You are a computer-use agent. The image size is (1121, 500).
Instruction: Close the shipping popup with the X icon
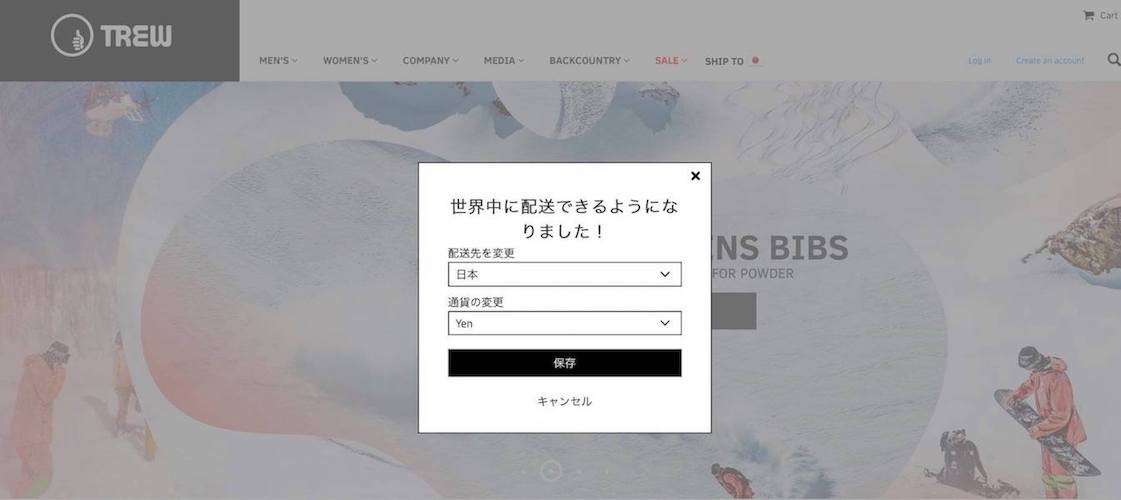(x=695, y=176)
